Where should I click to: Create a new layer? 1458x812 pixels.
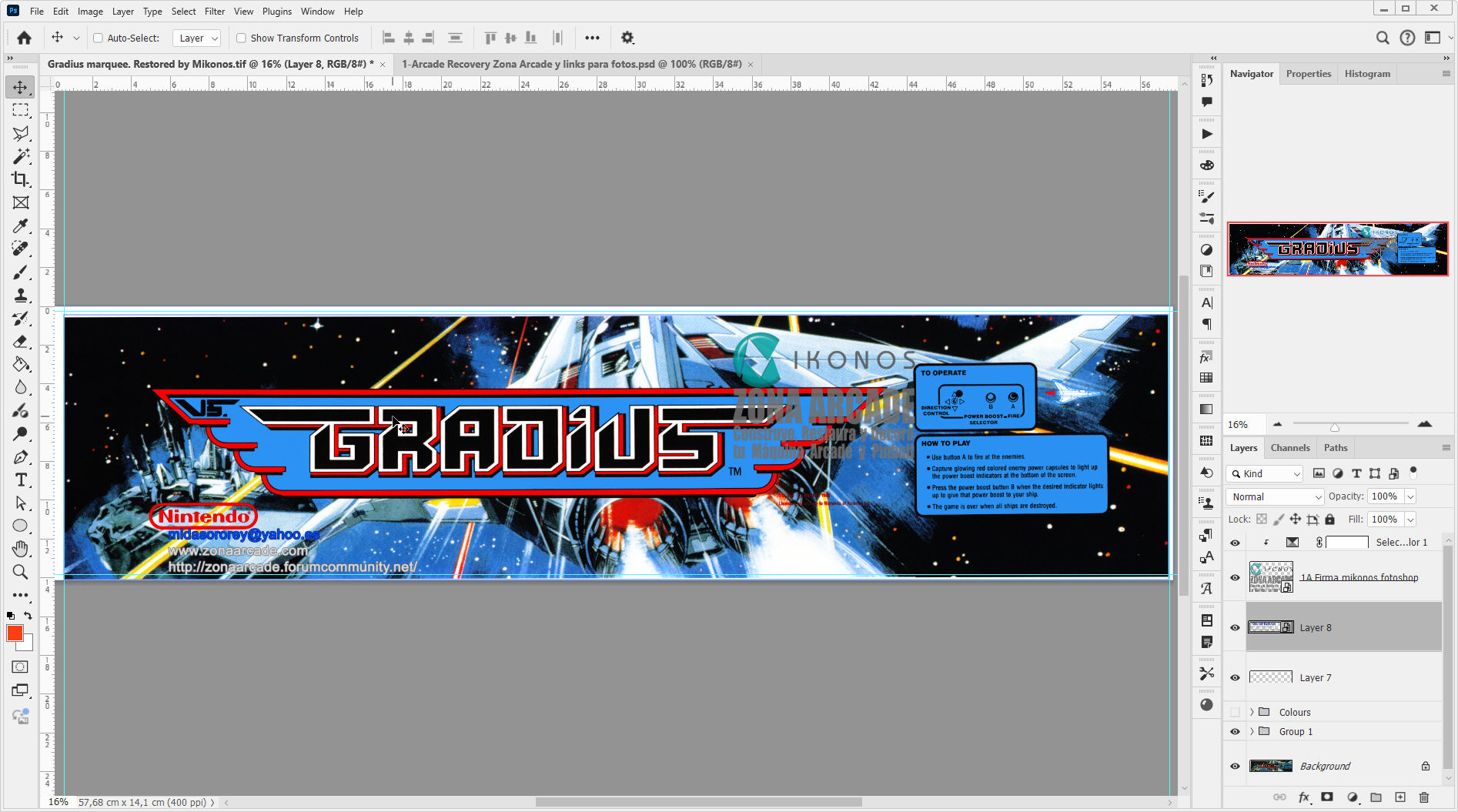pyautogui.click(x=1400, y=797)
